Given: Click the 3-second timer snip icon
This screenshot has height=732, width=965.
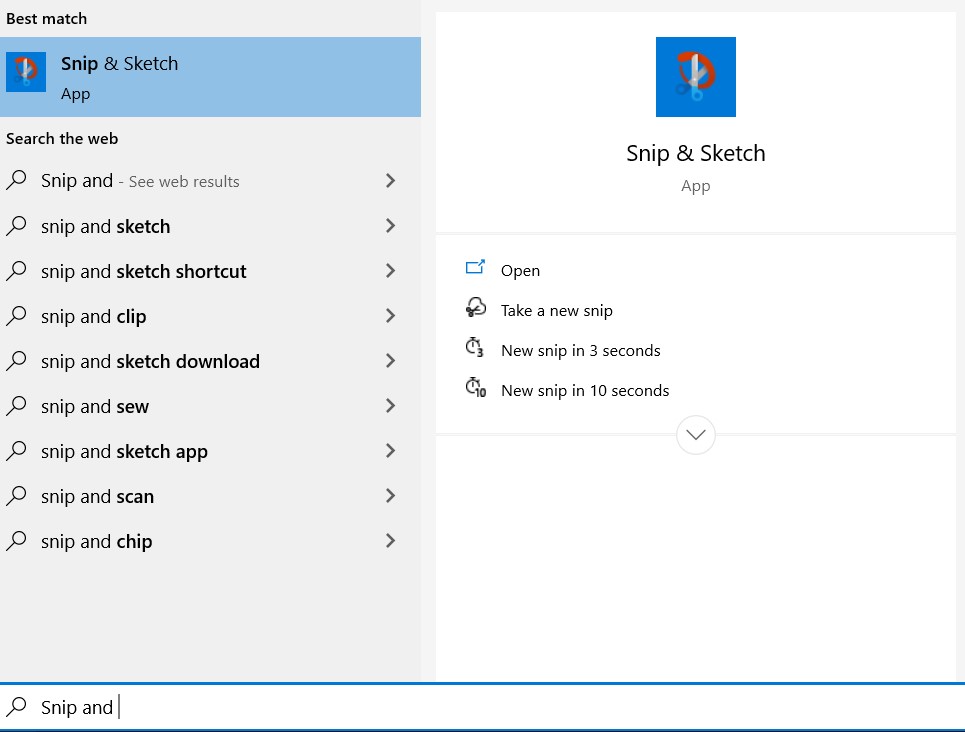Looking at the screenshot, I should [x=475, y=348].
